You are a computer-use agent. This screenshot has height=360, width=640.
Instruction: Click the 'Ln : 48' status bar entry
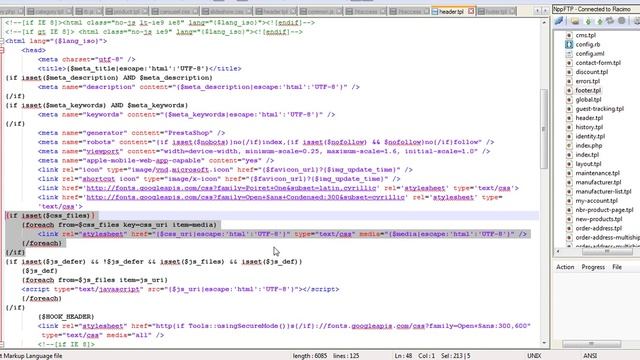[403, 356]
